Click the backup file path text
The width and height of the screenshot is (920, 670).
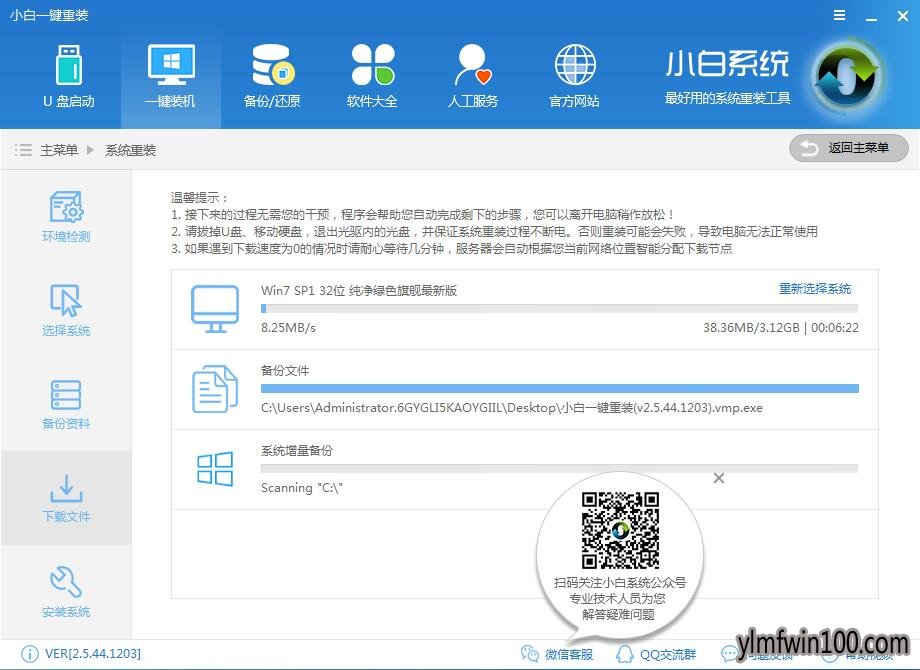pos(512,408)
